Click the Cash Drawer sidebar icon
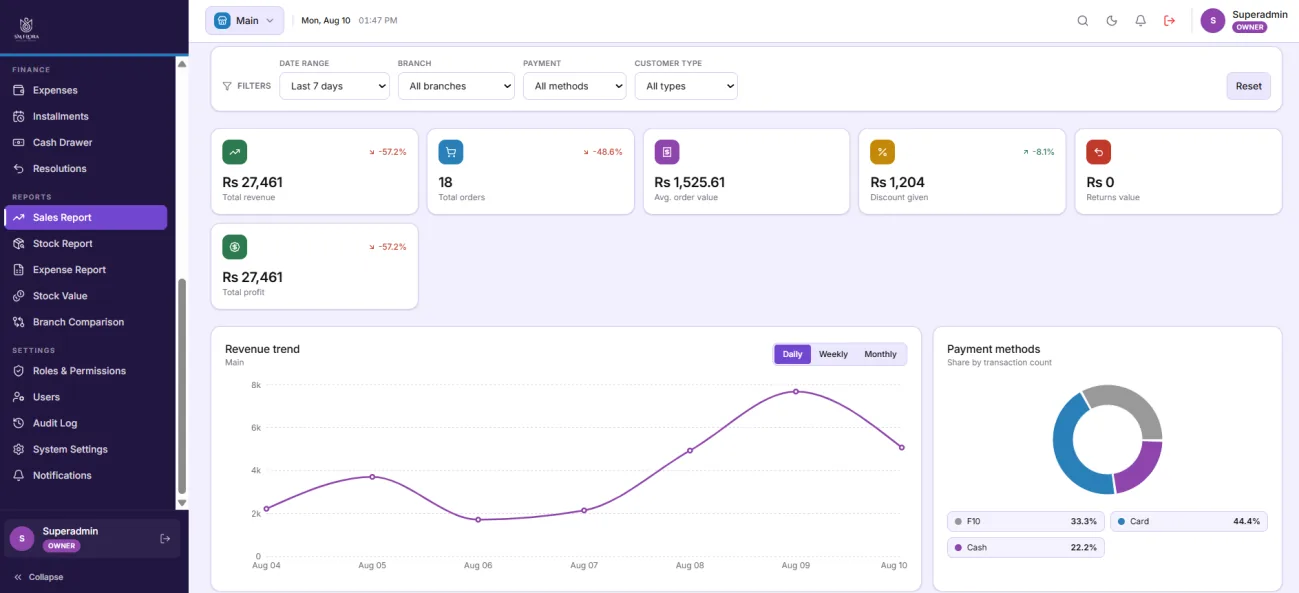The width and height of the screenshot is (1299, 593). [x=18, y=142]
